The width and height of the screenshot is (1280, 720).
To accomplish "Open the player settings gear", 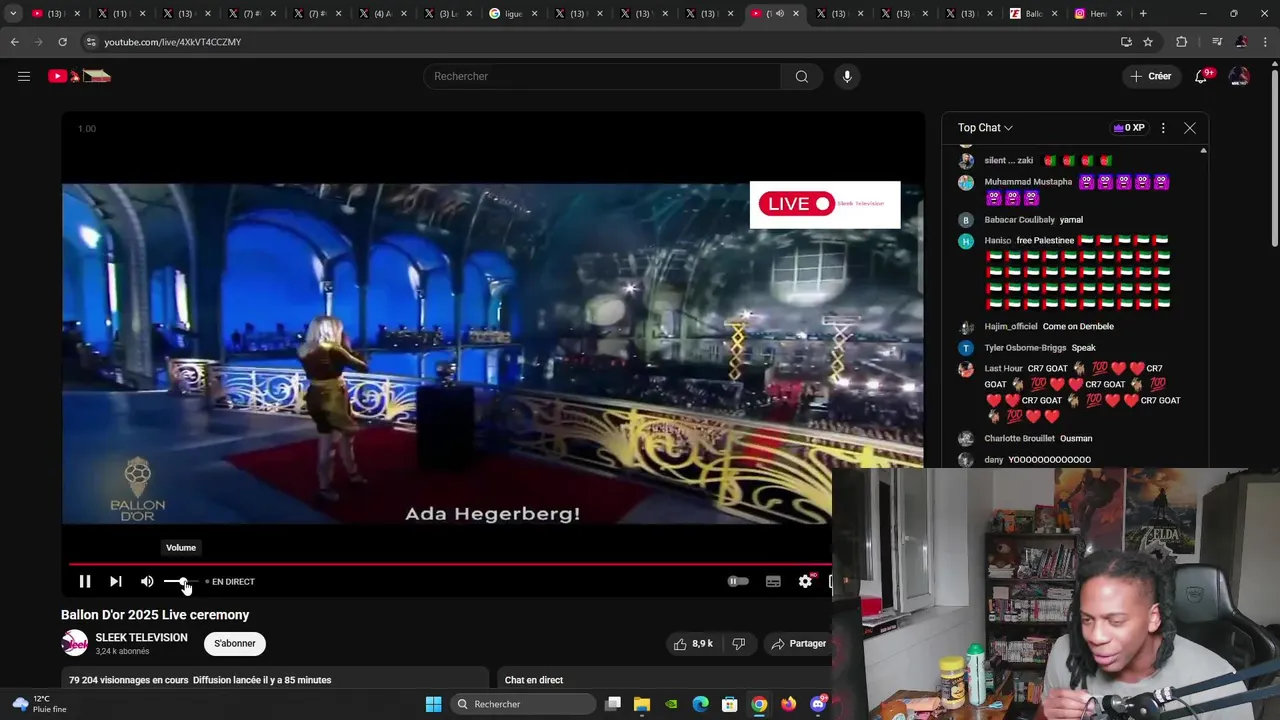I will point(805,581).
